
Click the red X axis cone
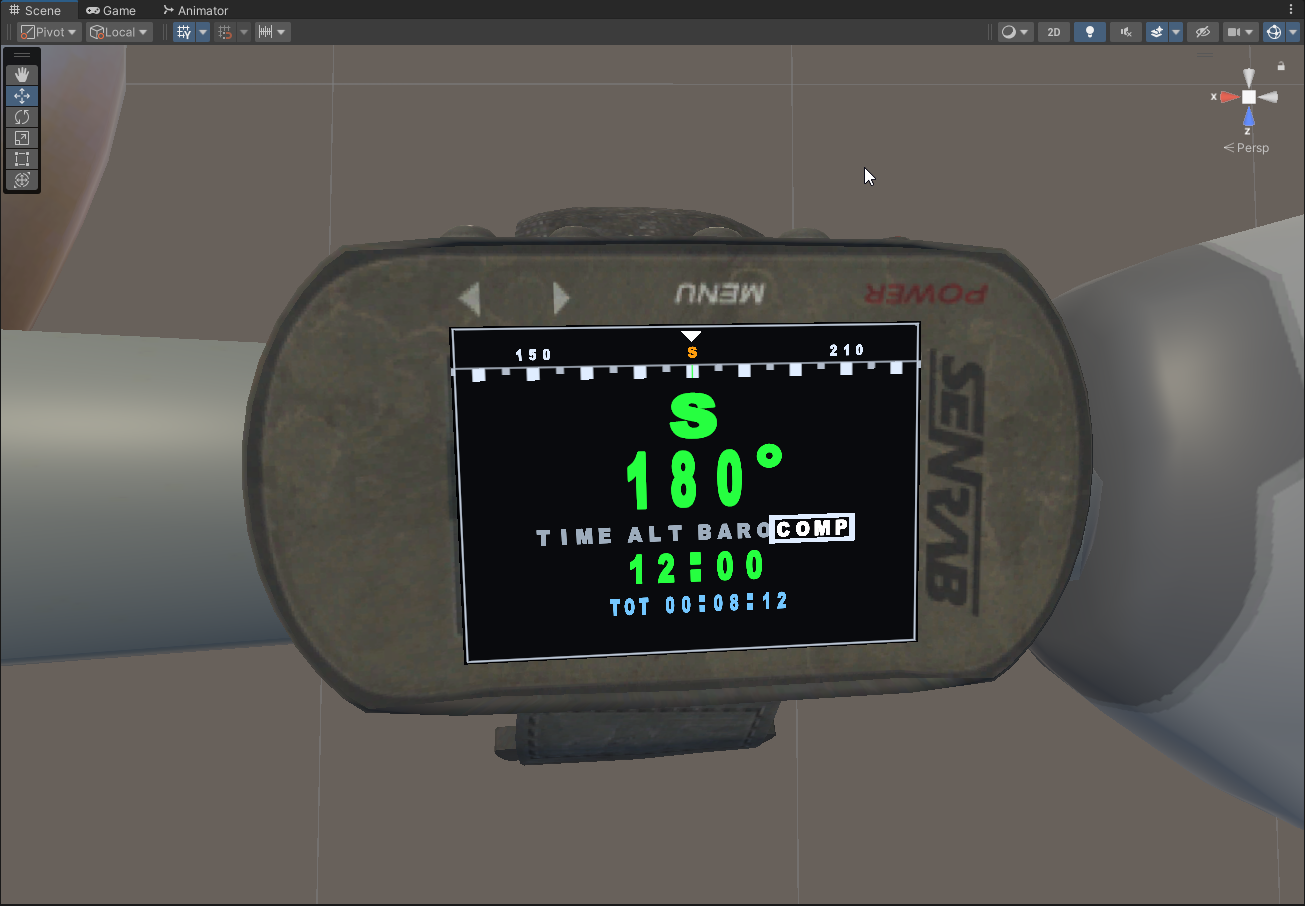tap(1229, 97)
